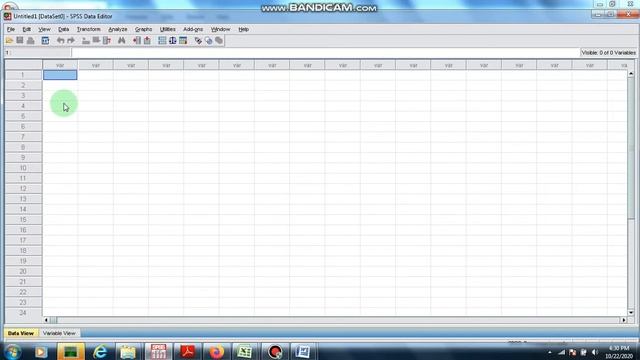Open the Dialog Recall toolbar icon
This screenshot has height=360, width=640.
coord(45,40)
